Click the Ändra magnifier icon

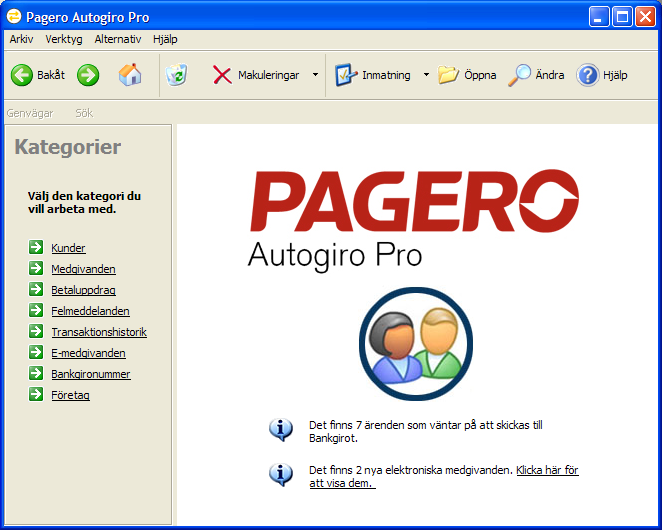pos(519,75)
